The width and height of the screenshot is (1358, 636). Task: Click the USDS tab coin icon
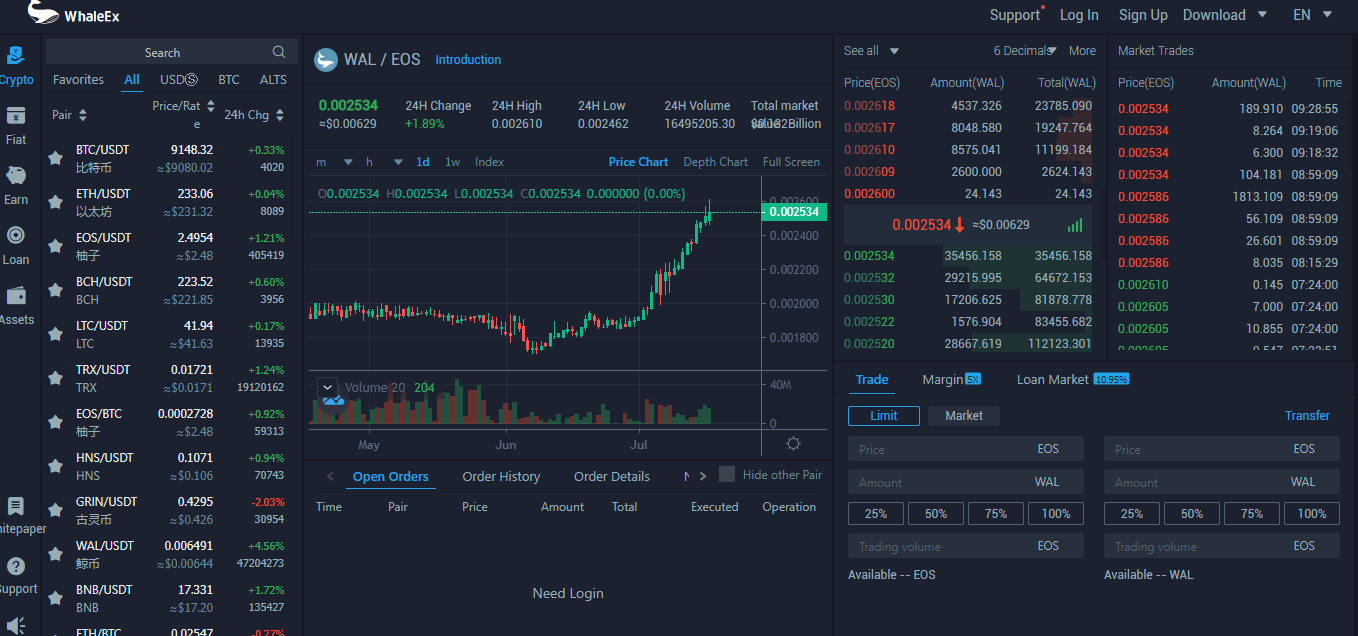192,80
